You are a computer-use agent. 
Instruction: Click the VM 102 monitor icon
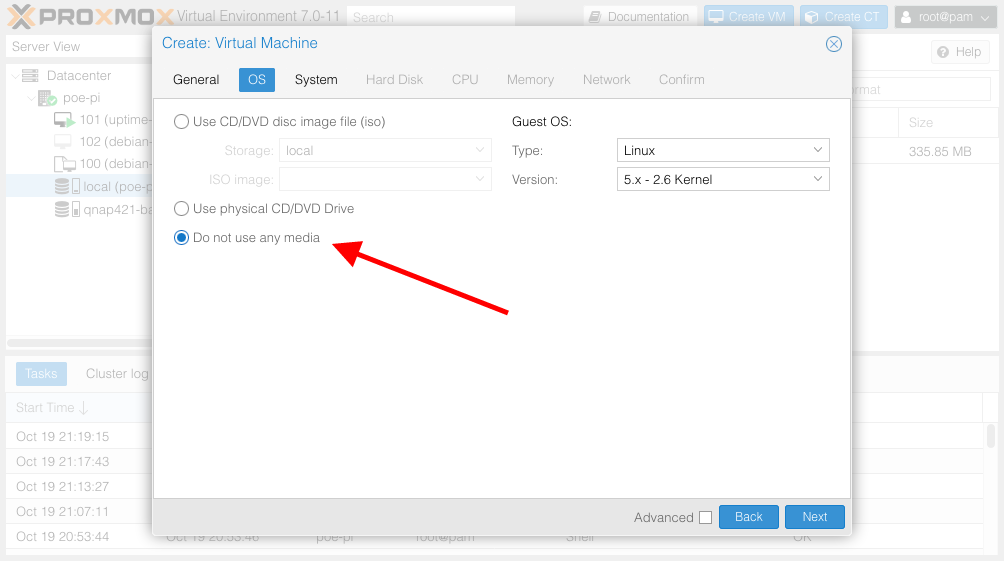point(64,142)
